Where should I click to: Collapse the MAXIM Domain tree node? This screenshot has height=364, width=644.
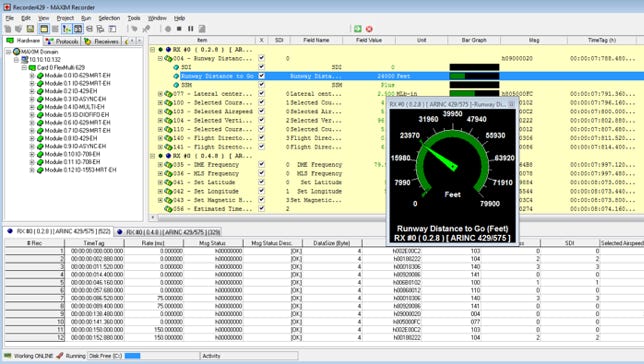(x=8, y=52)
